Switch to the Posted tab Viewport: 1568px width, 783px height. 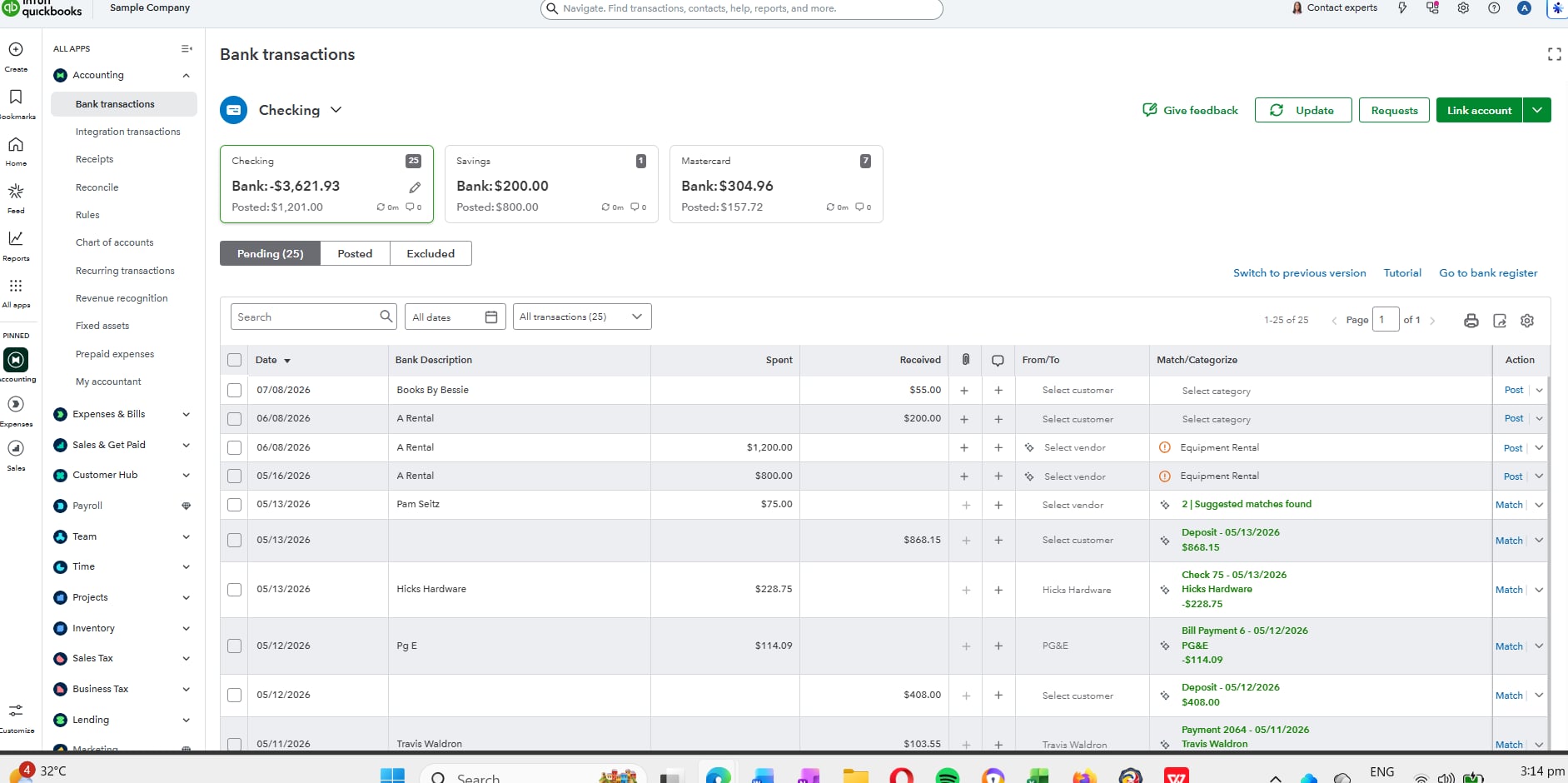355,254
